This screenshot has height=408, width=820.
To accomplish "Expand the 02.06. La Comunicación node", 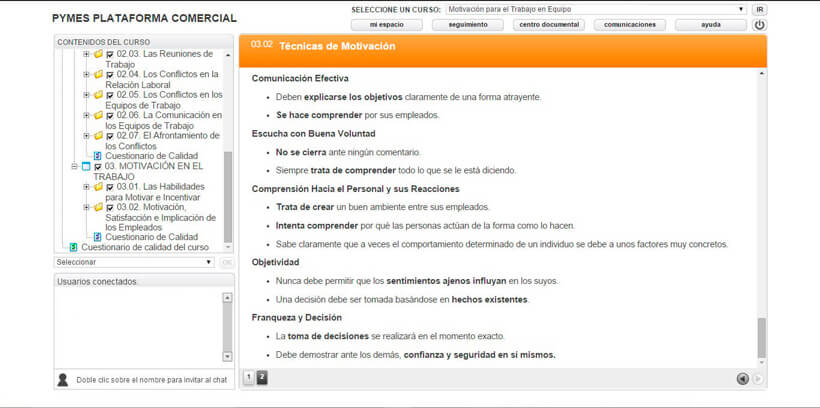I will pyautogui.click(x=86, y=115).
